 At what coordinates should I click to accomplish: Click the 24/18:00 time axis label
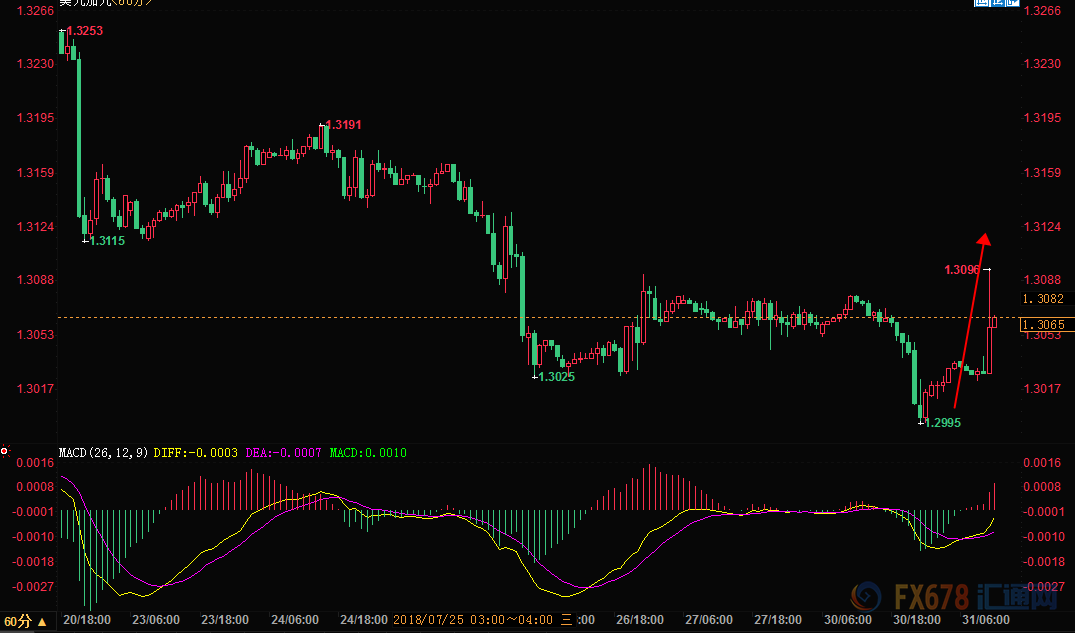[x=364, y=620]
